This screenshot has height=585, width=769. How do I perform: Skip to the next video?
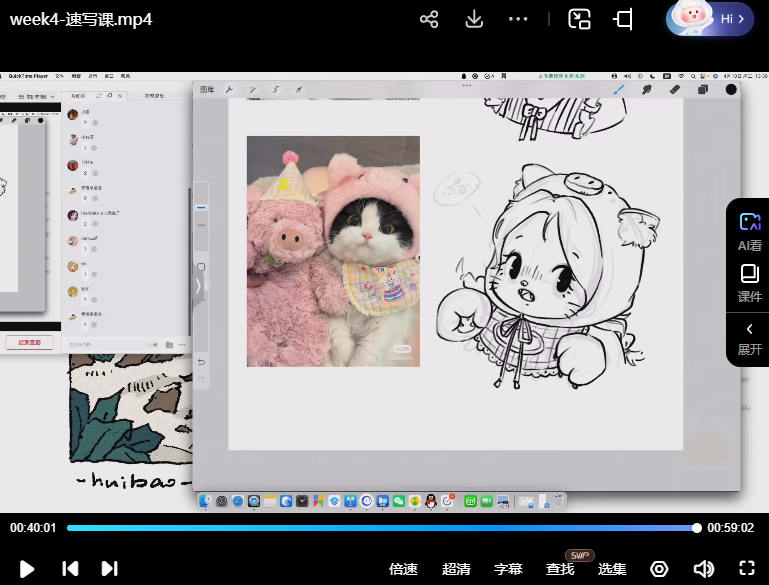point(110,568)
